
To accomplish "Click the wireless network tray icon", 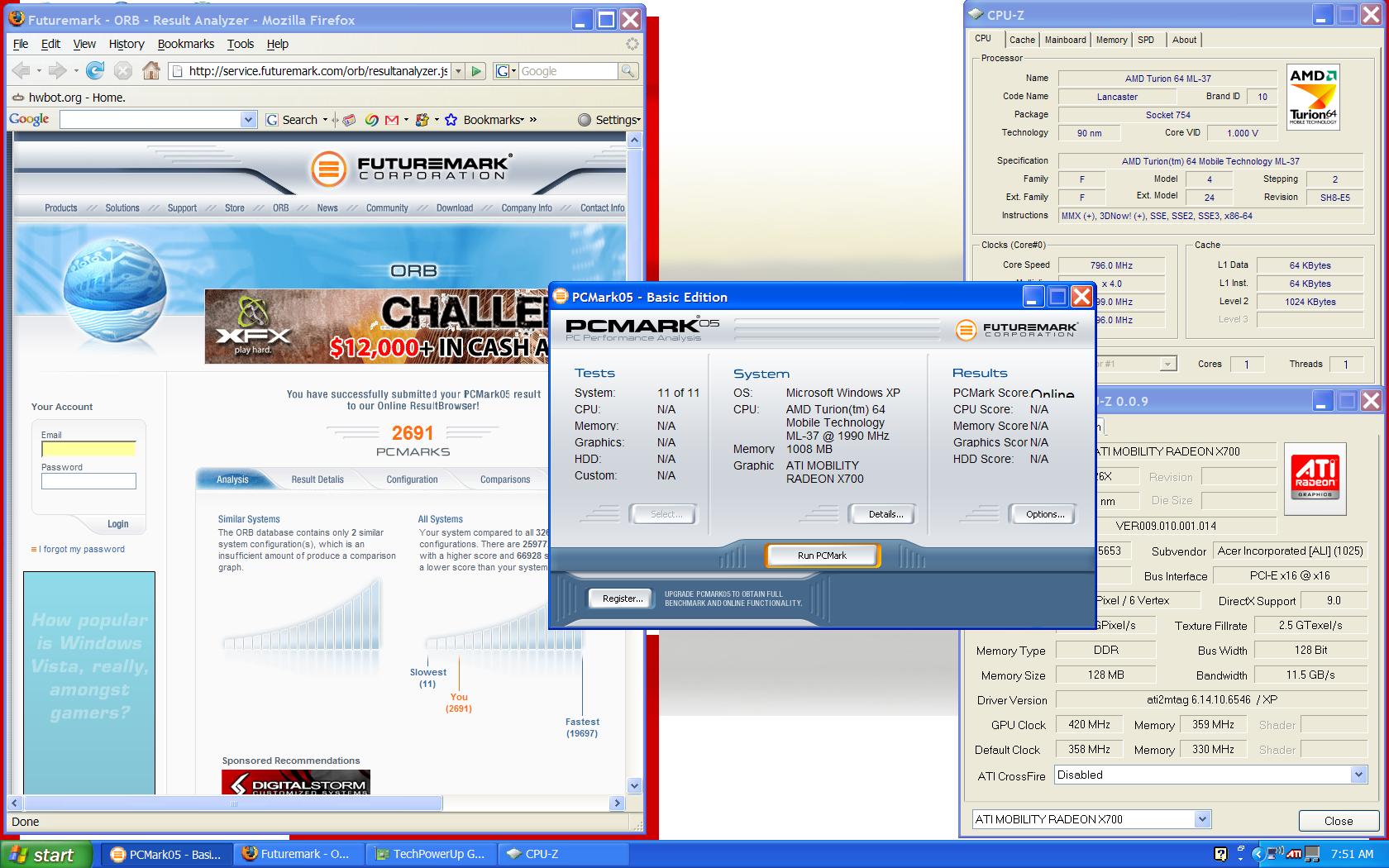I will click(x=1275, y=854).
